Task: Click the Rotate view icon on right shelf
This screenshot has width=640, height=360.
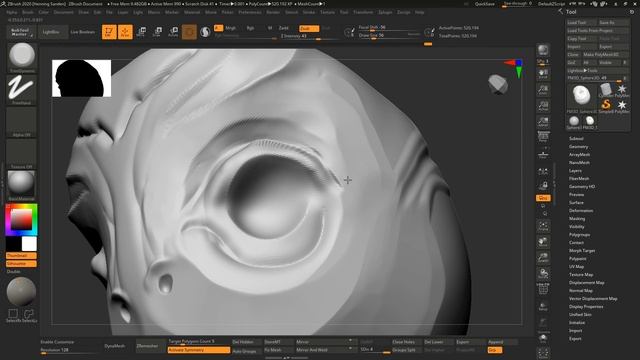Action: pos(543,273)
